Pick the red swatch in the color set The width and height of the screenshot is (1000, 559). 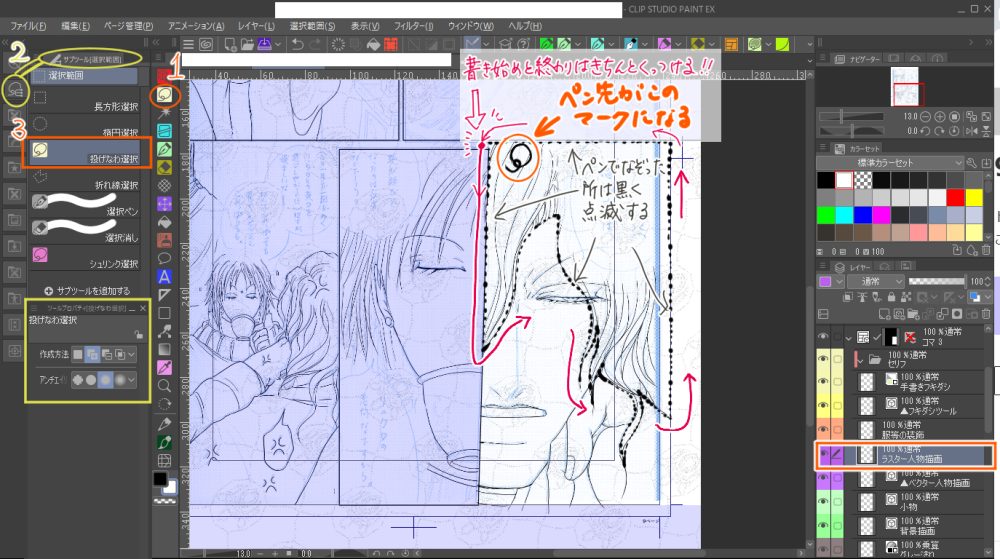tap(955, 198)
